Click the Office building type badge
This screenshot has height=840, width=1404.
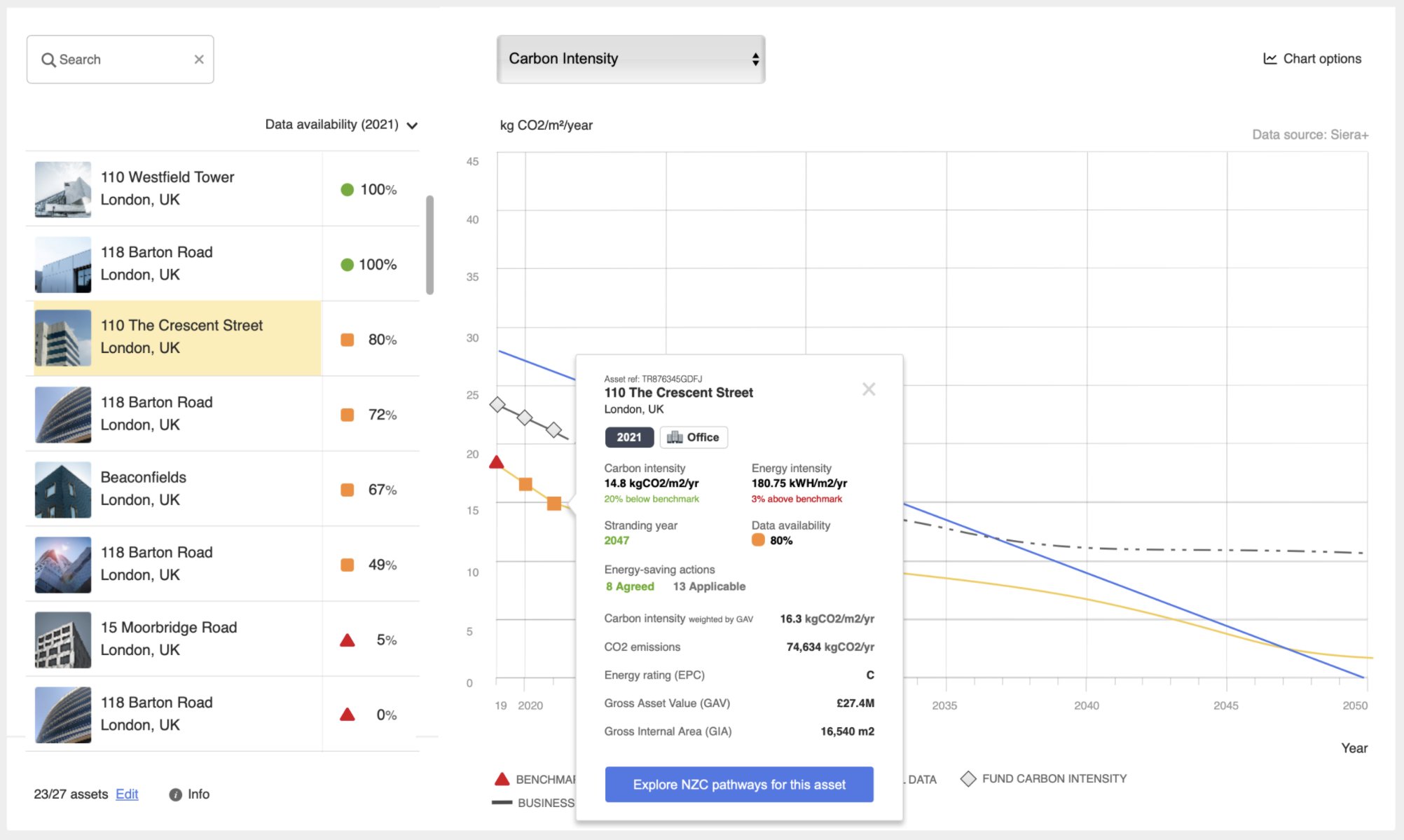pyautogui.click(x=694, y=437)
